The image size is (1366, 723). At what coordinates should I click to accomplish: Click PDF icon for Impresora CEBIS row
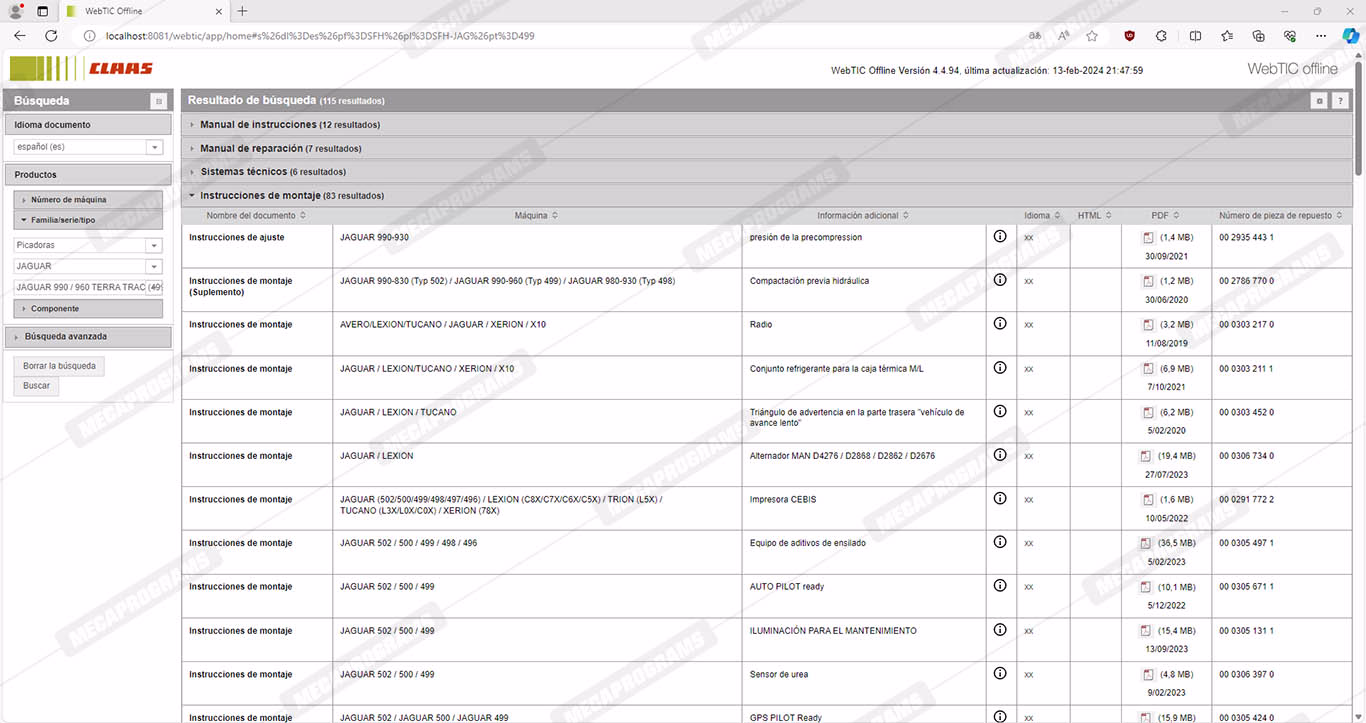pyautogui.click(x=1148, y=500)
